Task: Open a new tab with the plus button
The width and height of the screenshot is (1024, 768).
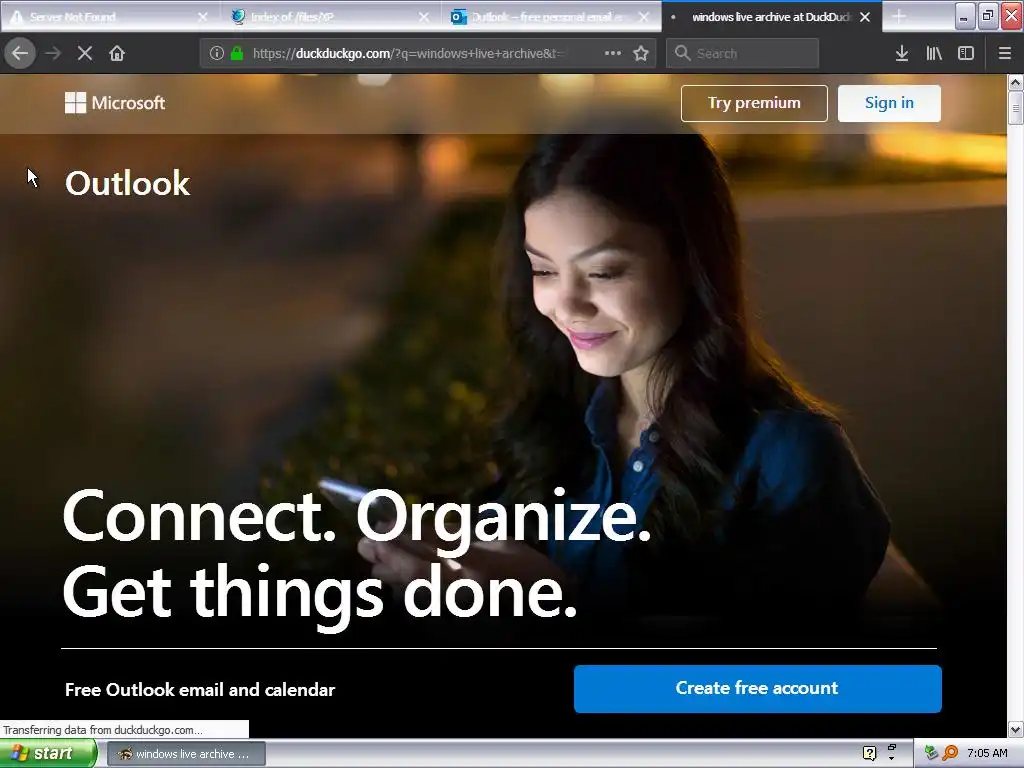Action: pos(899,17)
